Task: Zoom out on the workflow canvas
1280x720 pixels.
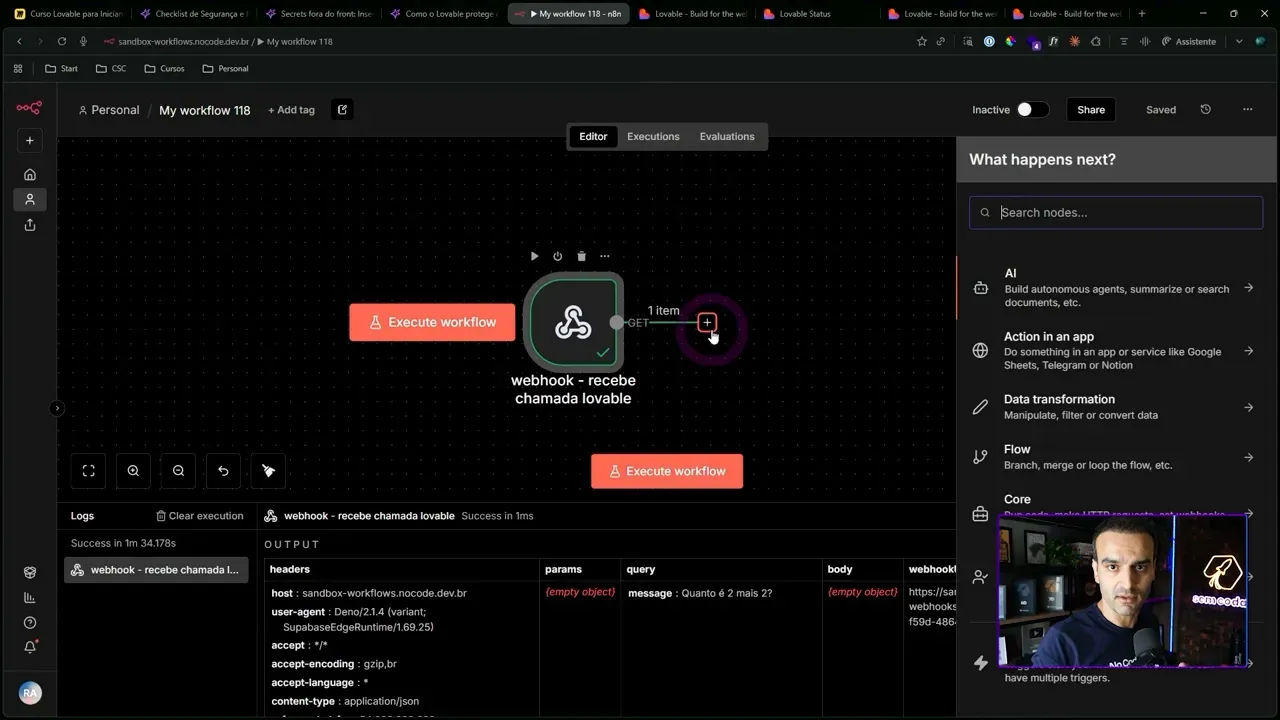Action: click(x=178, y=471)
